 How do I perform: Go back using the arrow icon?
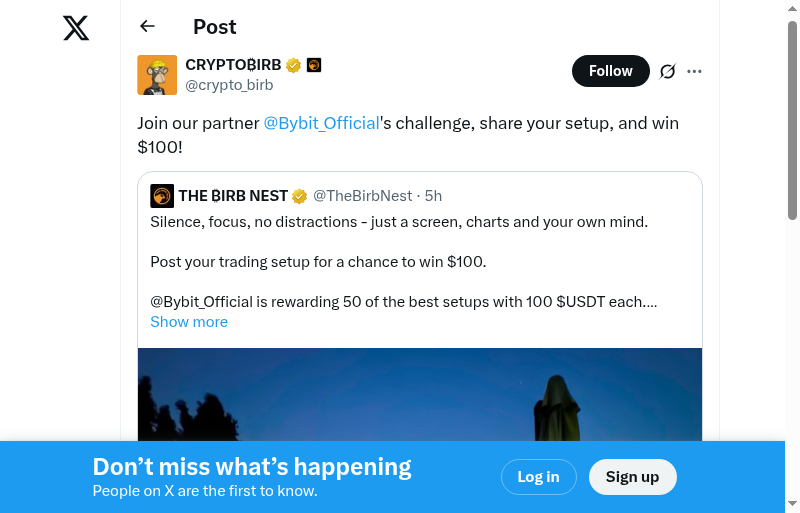coord(148,27)
